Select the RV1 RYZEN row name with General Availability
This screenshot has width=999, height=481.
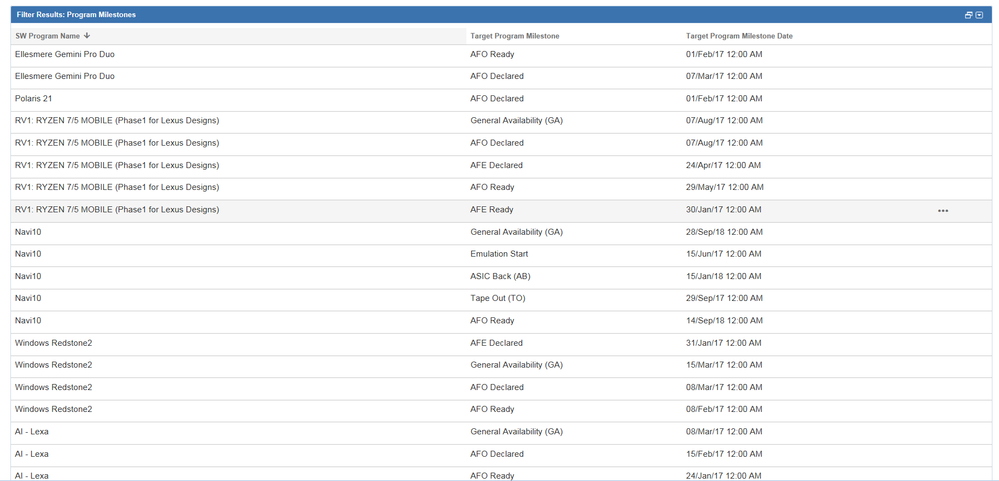pos(117,120)
